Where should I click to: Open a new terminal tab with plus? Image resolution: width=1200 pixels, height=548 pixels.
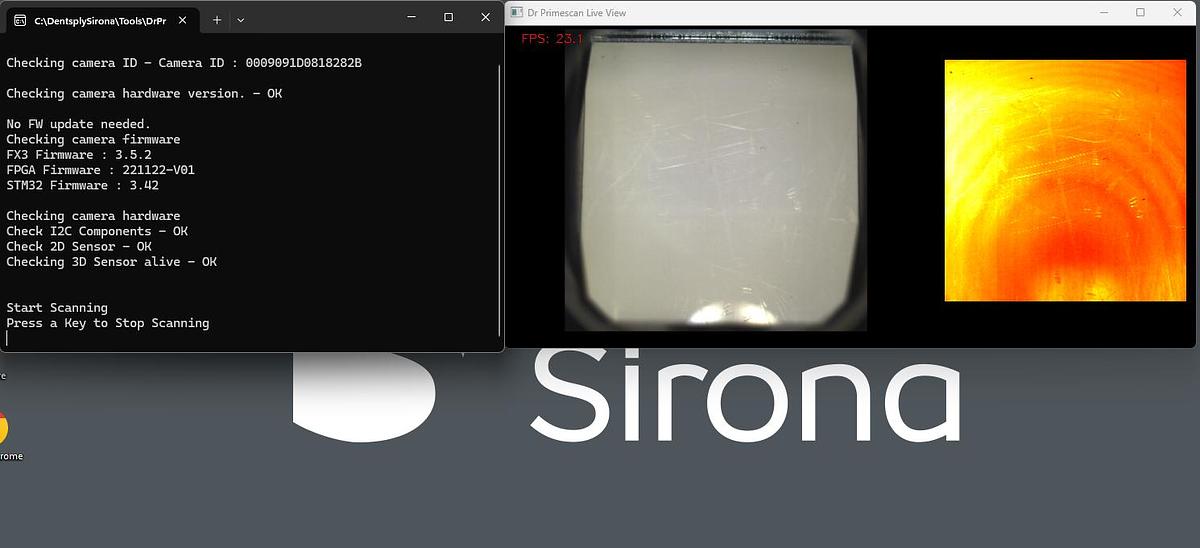coord(217,19)
